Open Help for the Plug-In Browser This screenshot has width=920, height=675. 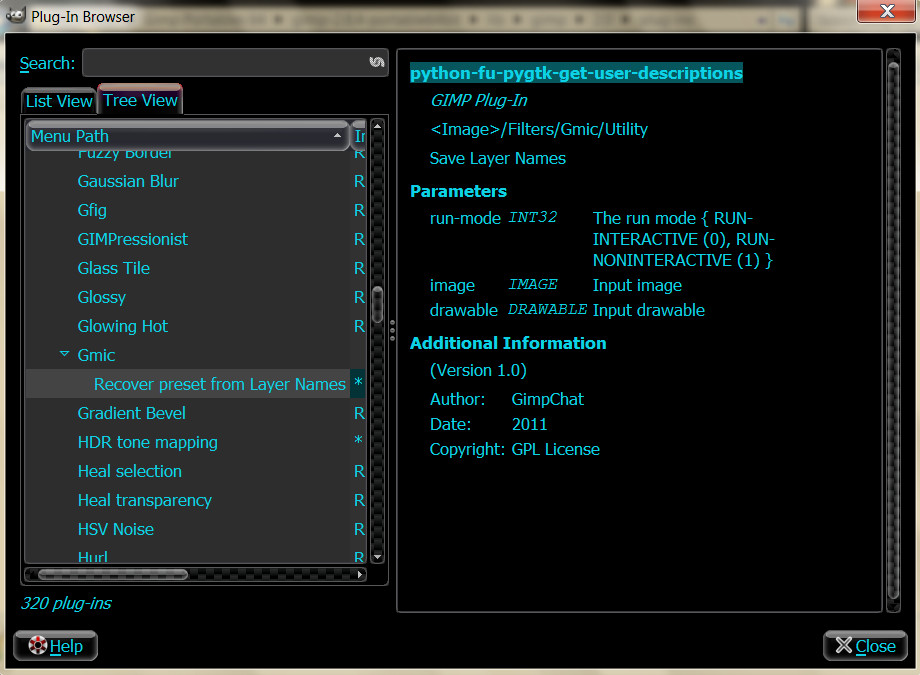(55, 646)
